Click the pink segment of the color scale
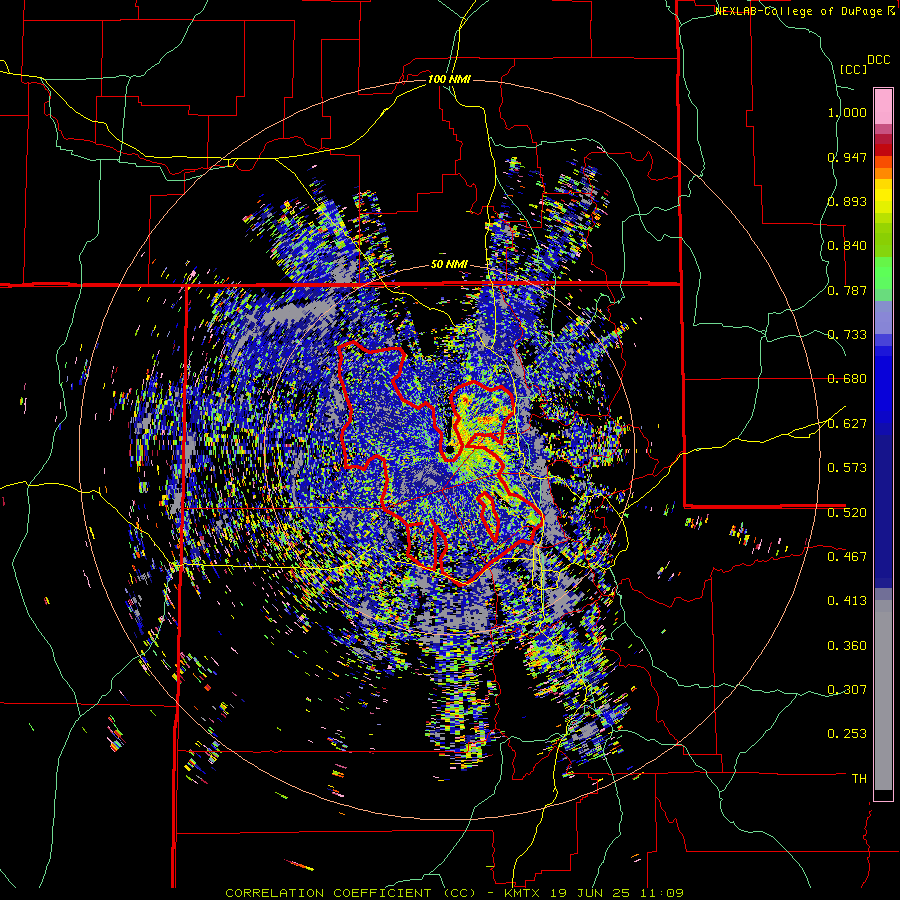 click(883, 106)
